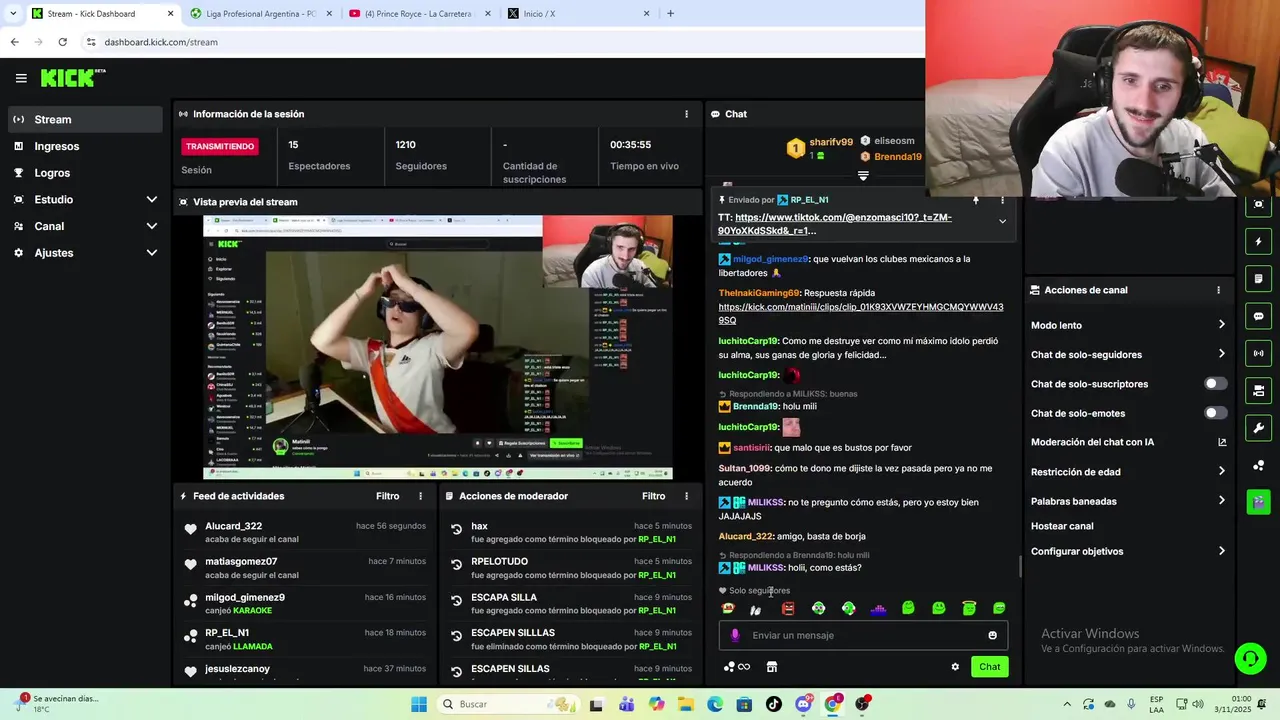Screen dimensions: 1280x720
Task: Open the Windows Start menu
Action: coord(419,704)
